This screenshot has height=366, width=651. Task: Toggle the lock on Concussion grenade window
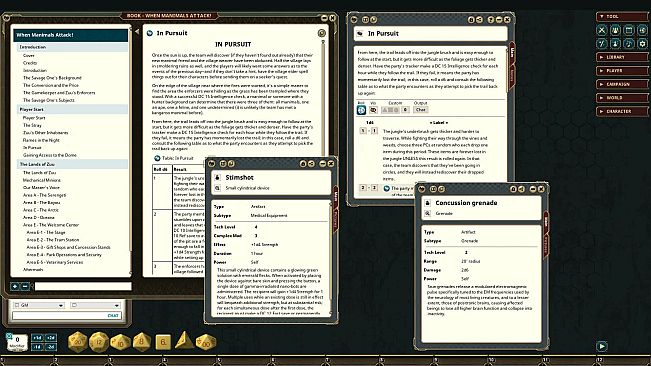tap(513, 189)
